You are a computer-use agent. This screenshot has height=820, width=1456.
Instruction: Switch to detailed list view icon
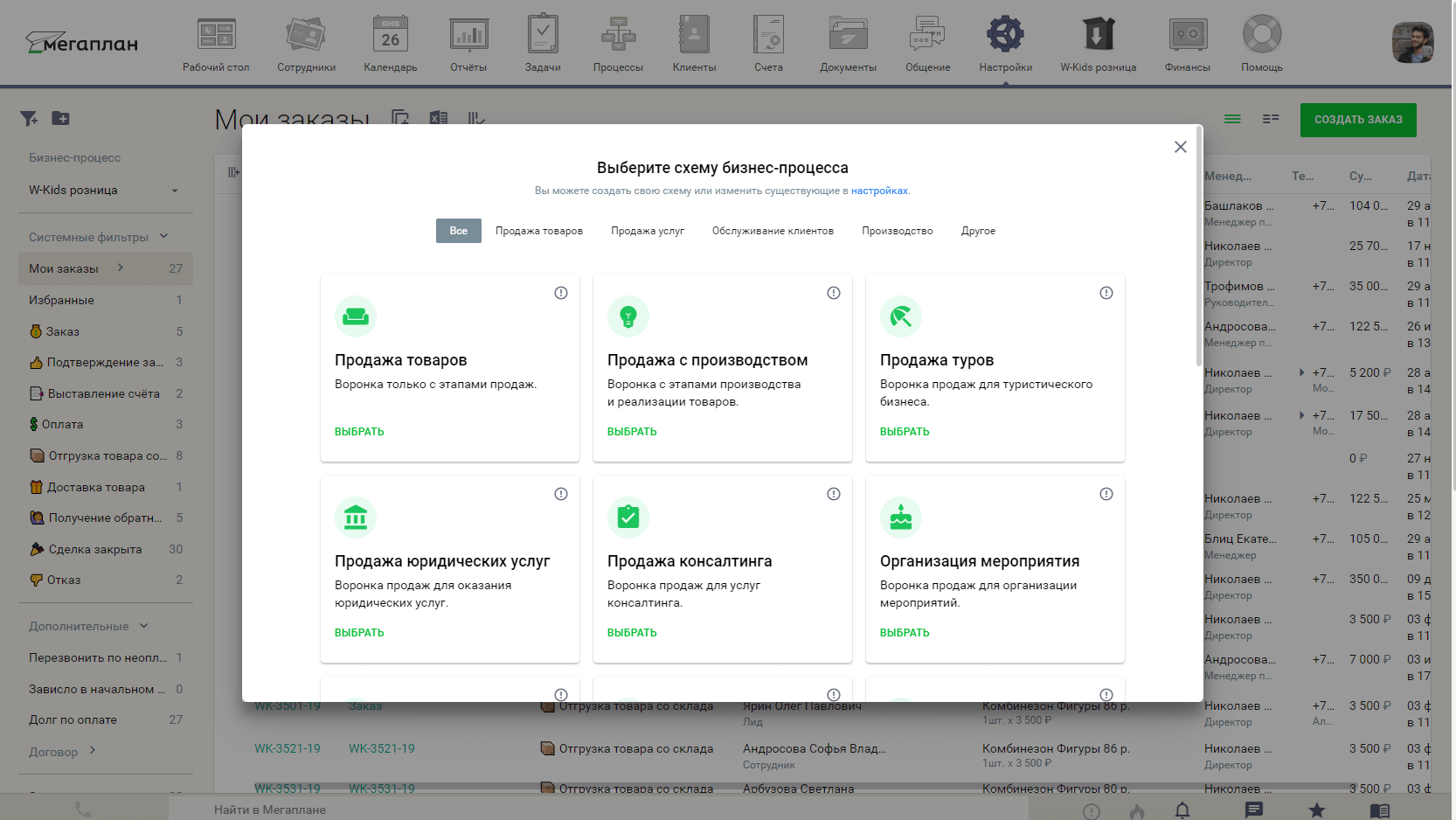click(1271, 119)
